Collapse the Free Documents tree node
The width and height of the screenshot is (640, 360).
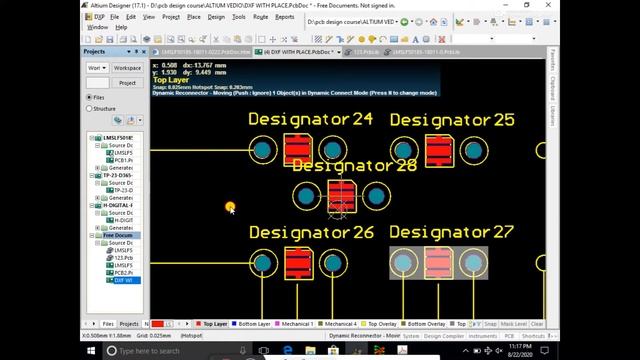92,236
